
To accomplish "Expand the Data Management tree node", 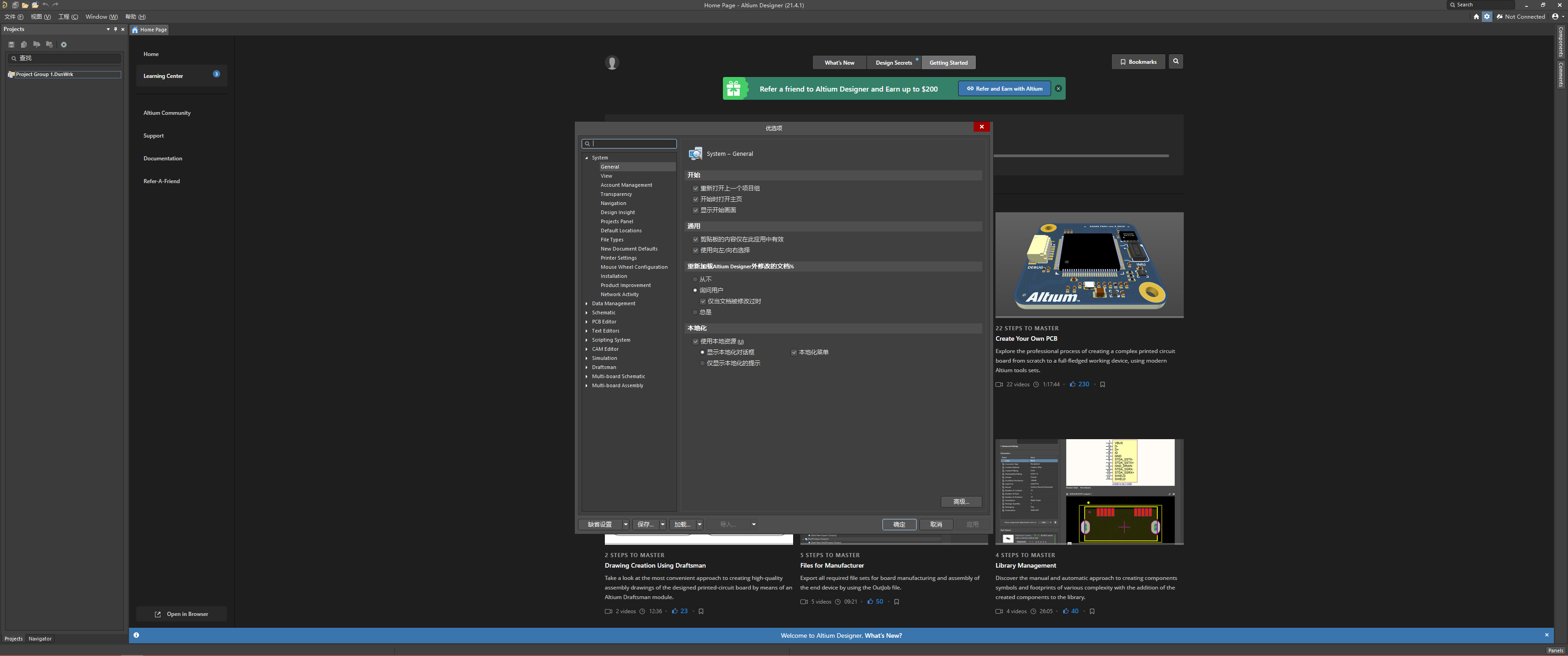I will point(587,304).
